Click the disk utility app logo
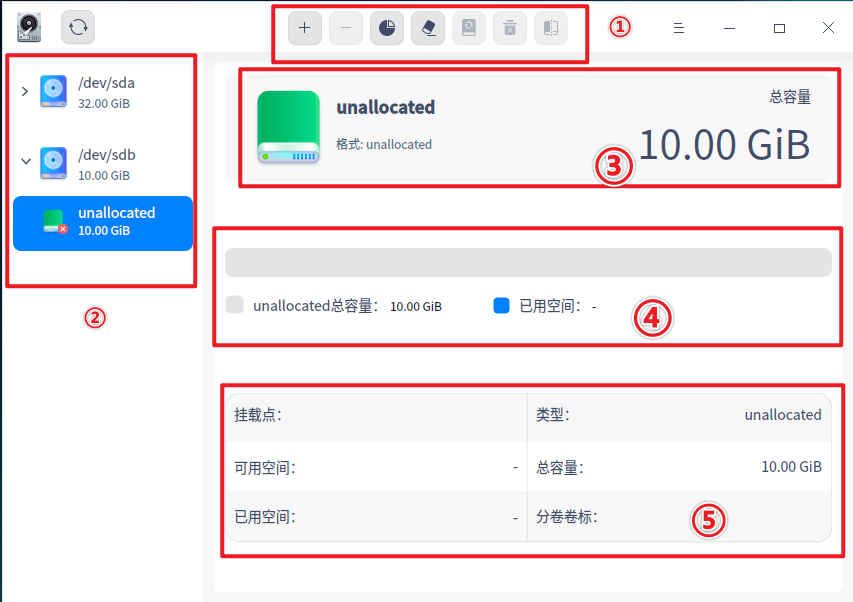Screen dimensions: 853x602 click(x=29, y=27)
